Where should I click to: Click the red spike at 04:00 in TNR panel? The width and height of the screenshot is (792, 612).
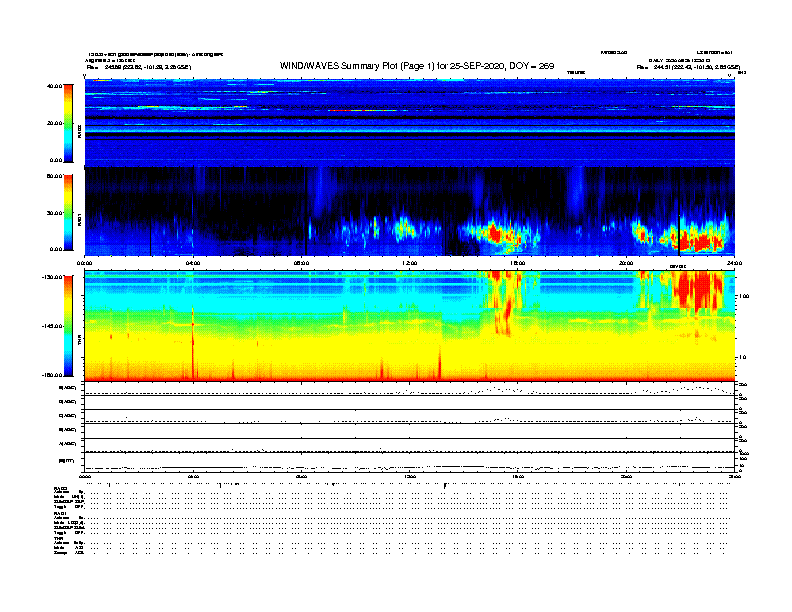(x=193, y=342)
